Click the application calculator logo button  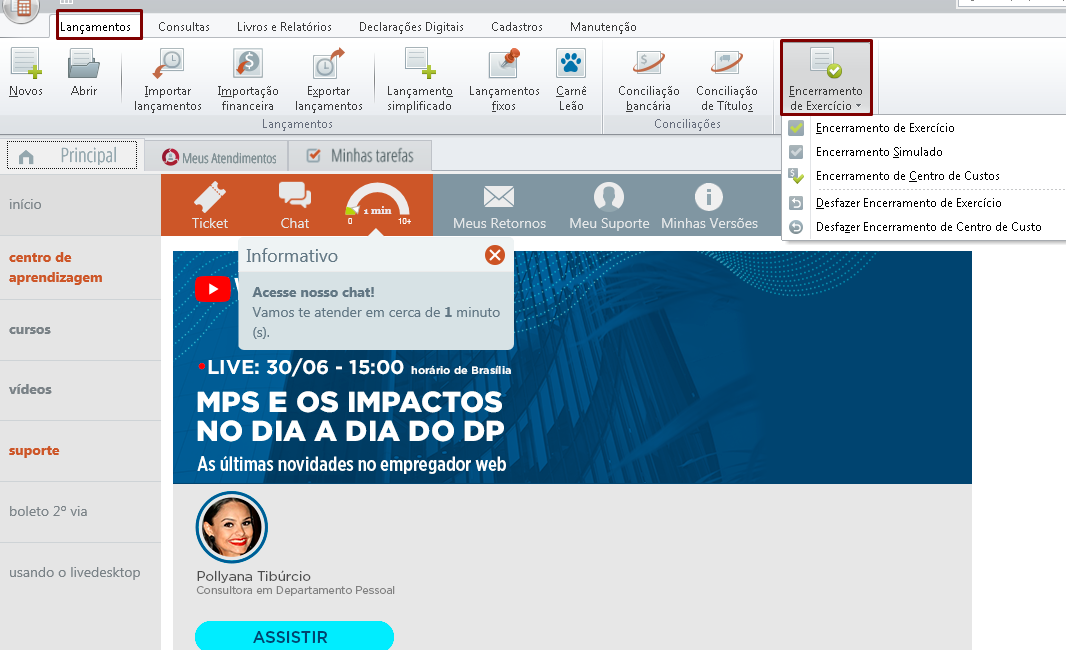pyautogui.click(x=22, y=10)
